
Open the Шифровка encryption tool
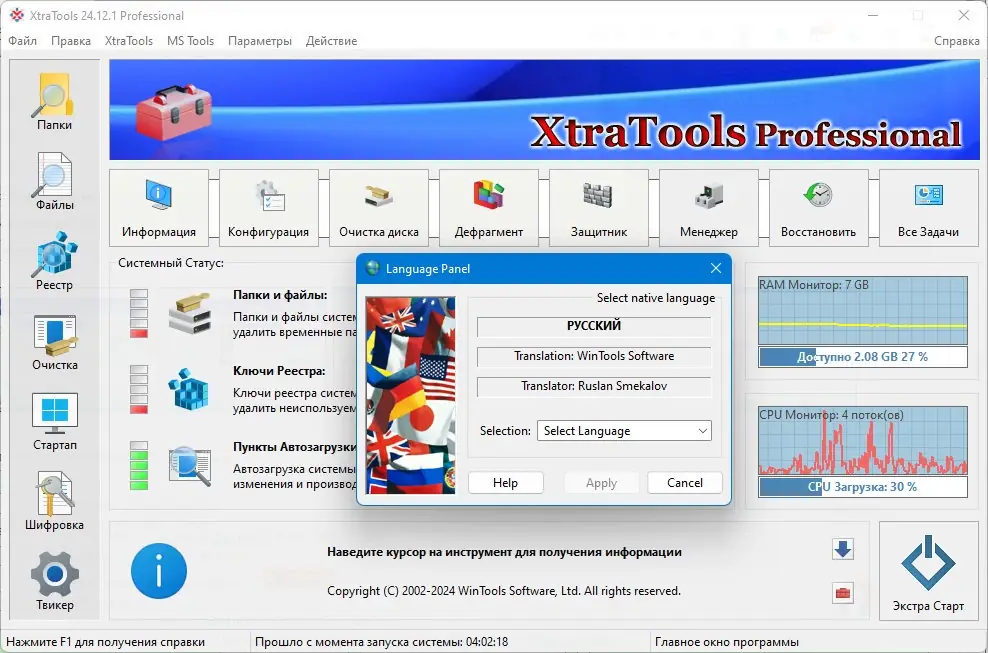tap(54, 502)
